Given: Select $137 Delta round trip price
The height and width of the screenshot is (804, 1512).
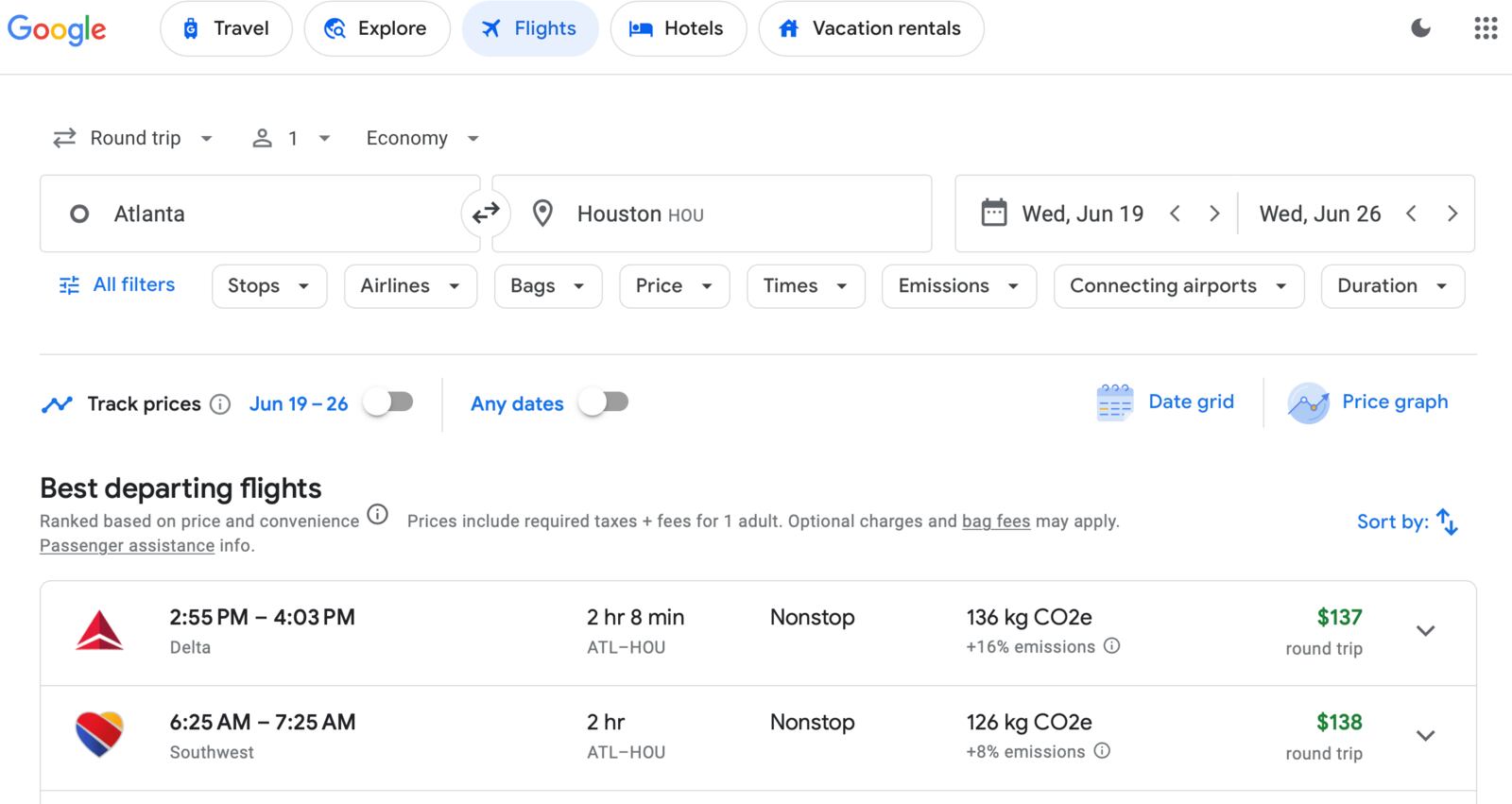Looking at the screenshot, I should (x=1339, y=618).
